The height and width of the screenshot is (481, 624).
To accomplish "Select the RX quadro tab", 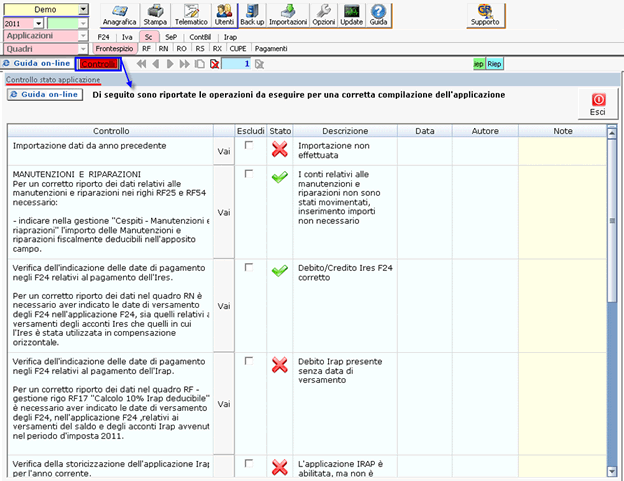I will click(x=217, y=49).
